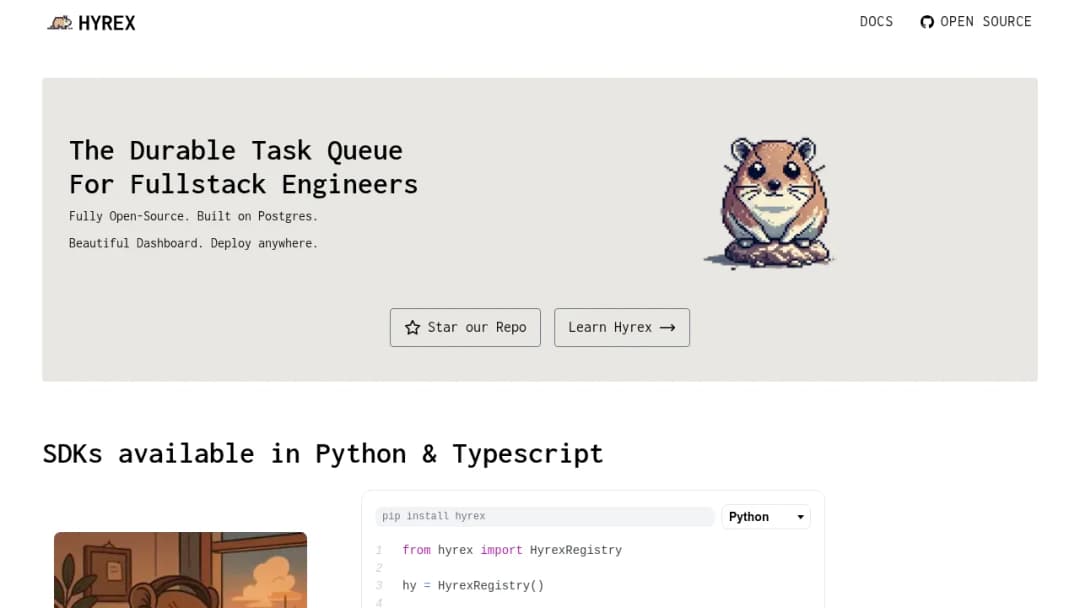Click the star icon in Star our Repo
Screen dimensions: 1080x608
tap(413, 328)
